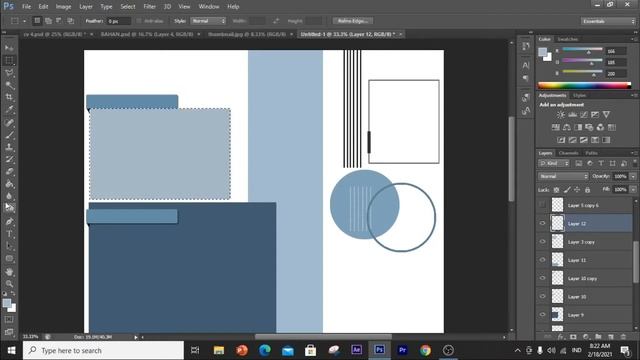Open the layer blend mode Normal dropdown
This screenshot has width=640, height=360.
pos(563,176)
